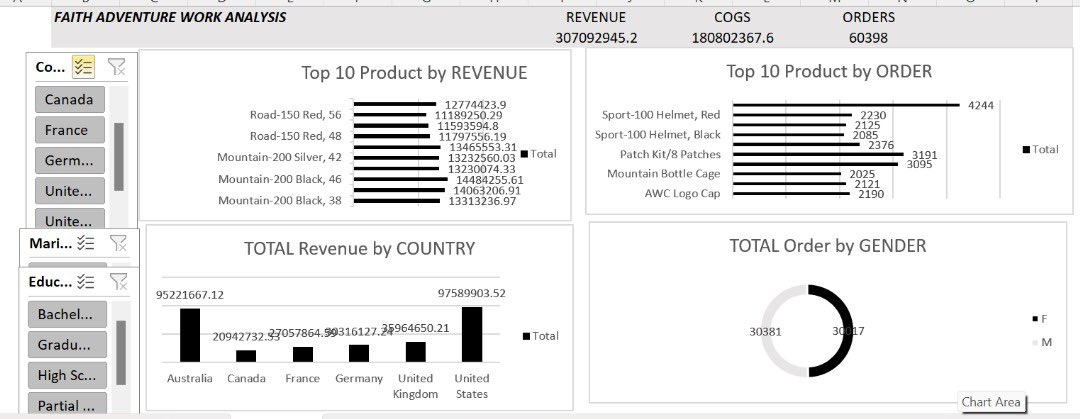Click the Total legend in the revenue product chart
Screen dimensions: 1080x419
pyautogui.click(x=539, y=154)
